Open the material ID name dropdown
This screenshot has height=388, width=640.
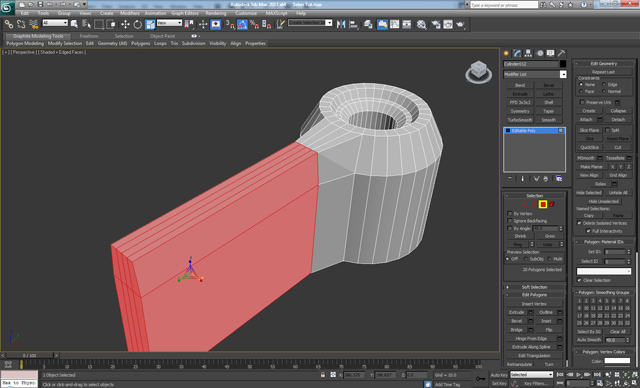click(x=604, y=271)
